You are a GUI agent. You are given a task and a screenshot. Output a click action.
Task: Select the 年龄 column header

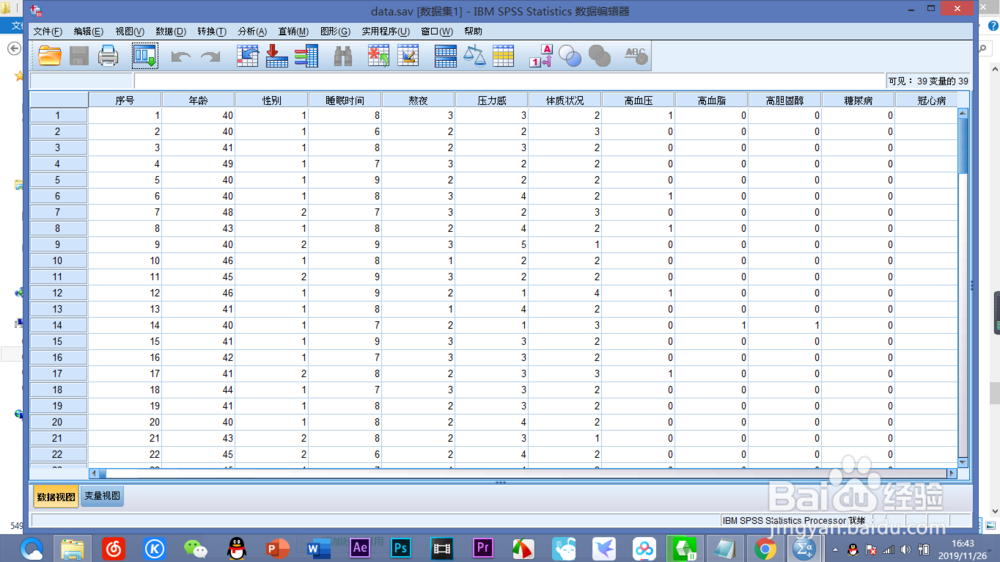(198, 100)
